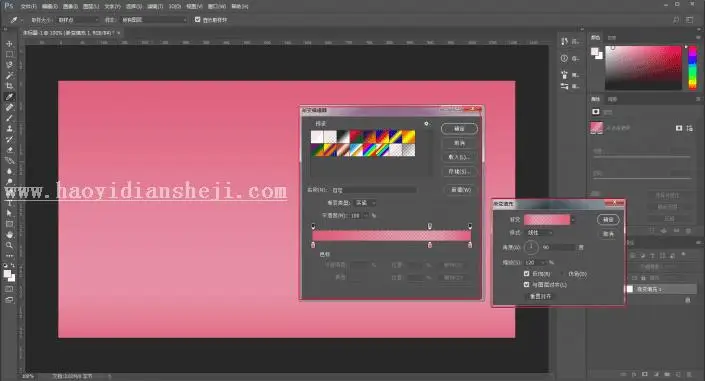
Task: Click Reset Alignment button in Gradient Fill
Action: coord(540,296)
